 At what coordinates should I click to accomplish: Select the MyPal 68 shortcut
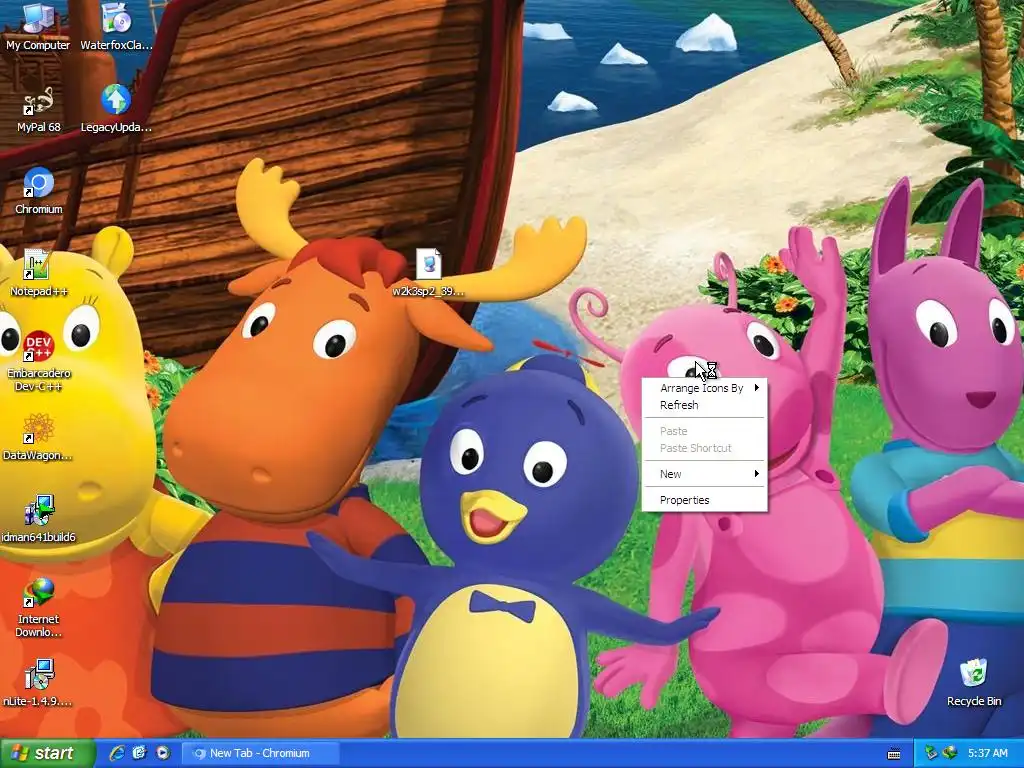tap(38, 108)
